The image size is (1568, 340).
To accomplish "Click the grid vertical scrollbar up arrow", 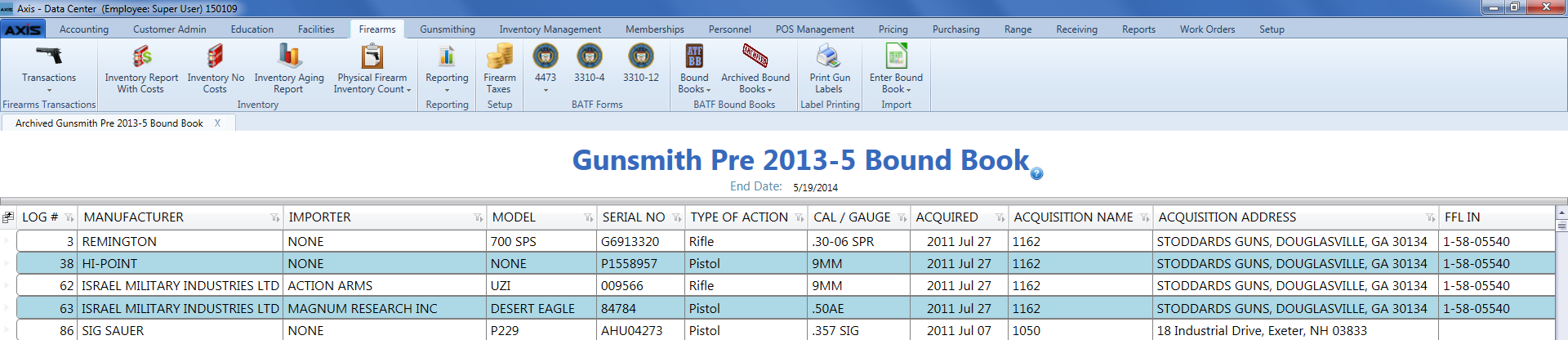I will (1561, 212).
